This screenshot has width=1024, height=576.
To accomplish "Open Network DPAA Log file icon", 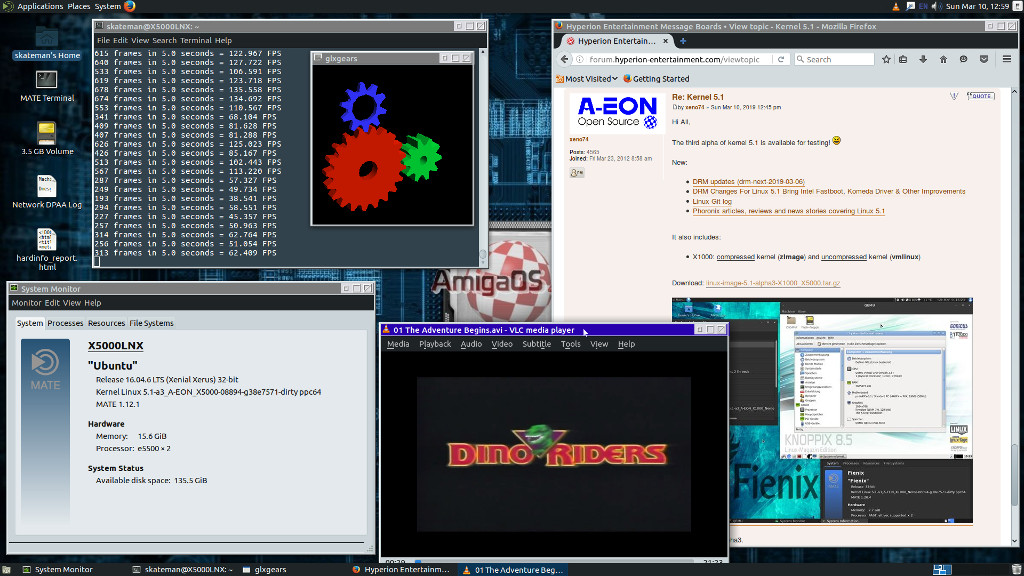I will click(x=46, y=192).
